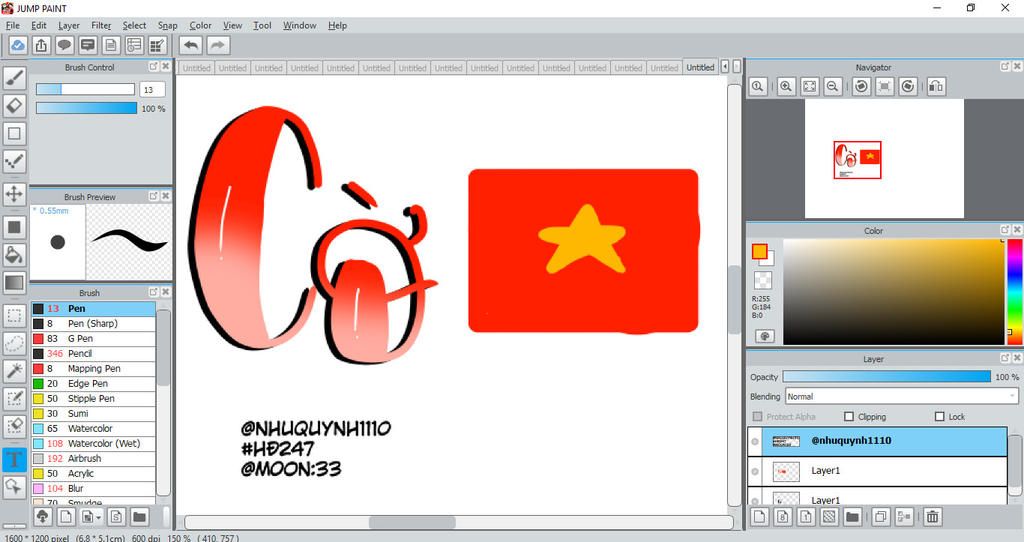Open the Snap menu

[168, 25]
